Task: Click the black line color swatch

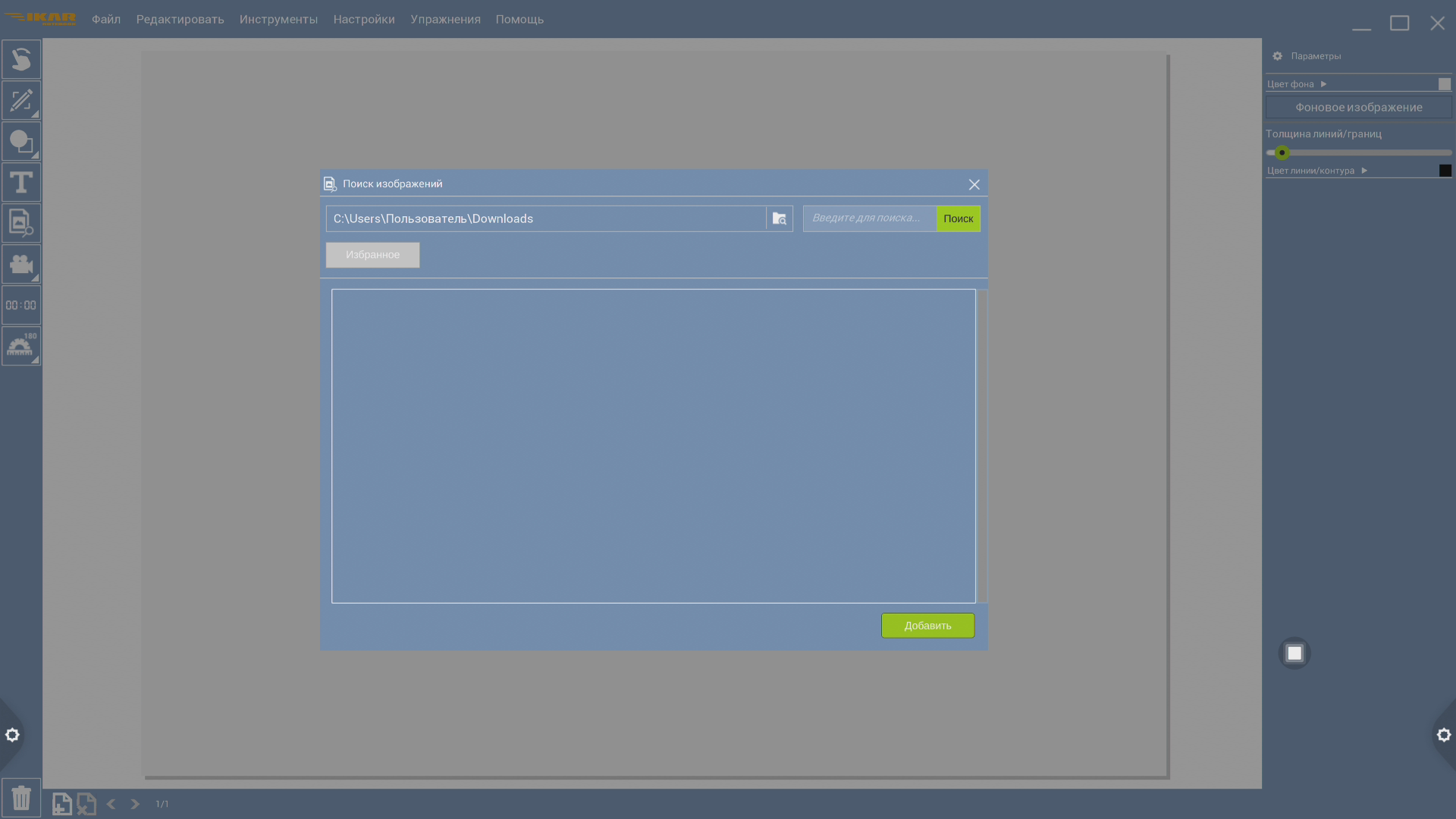Action: pyautogui.click(x=1445, y=171)
